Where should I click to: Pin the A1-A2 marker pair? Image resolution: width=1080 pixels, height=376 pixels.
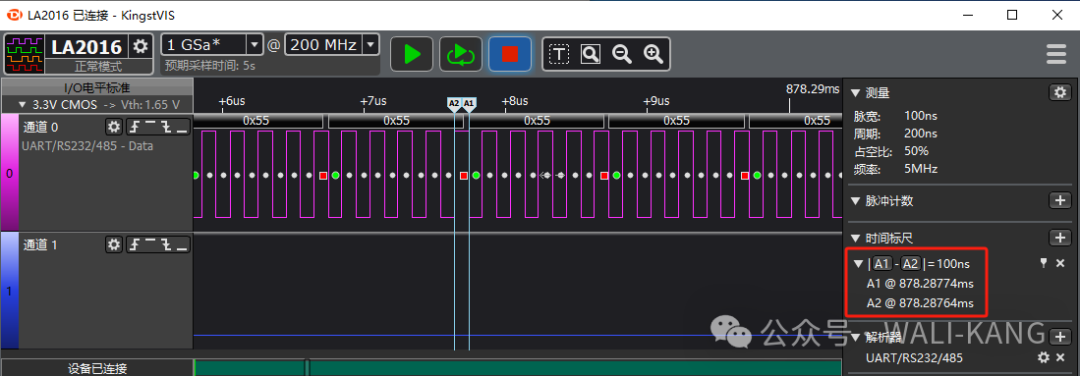(x=1043, y=263)
